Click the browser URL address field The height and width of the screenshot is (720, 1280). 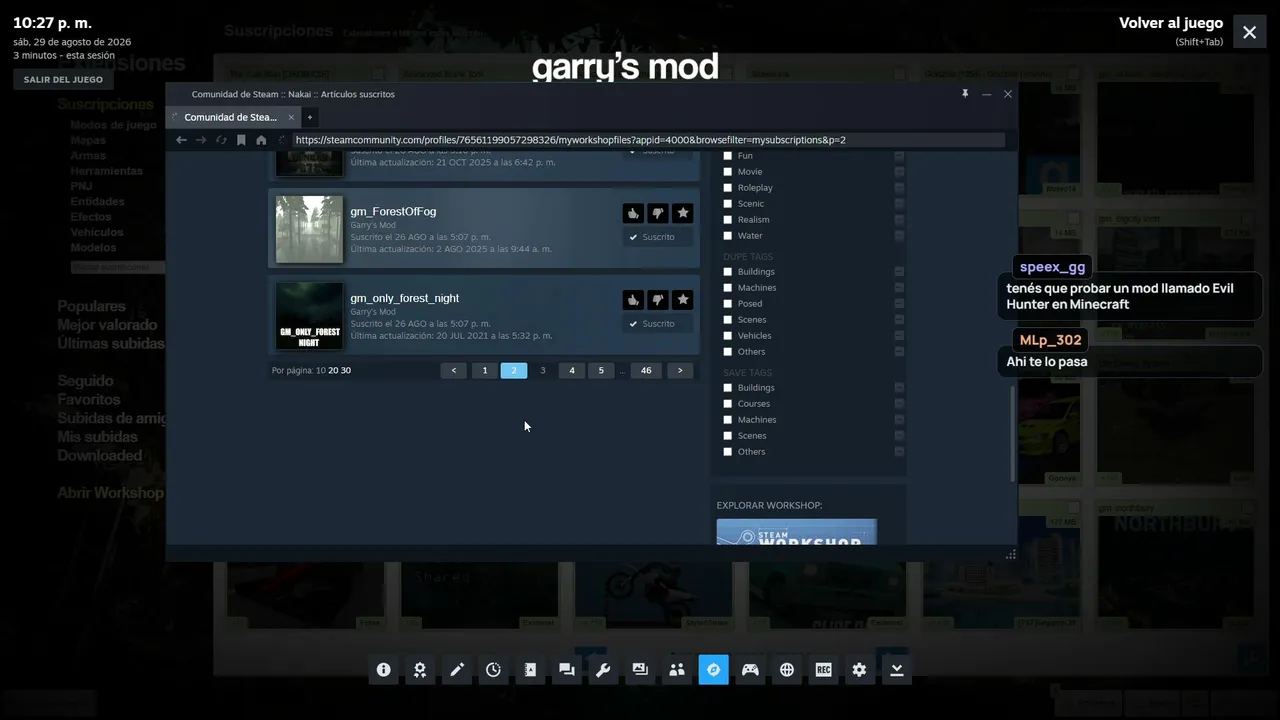pyautogui.click(x=648, y=140)
